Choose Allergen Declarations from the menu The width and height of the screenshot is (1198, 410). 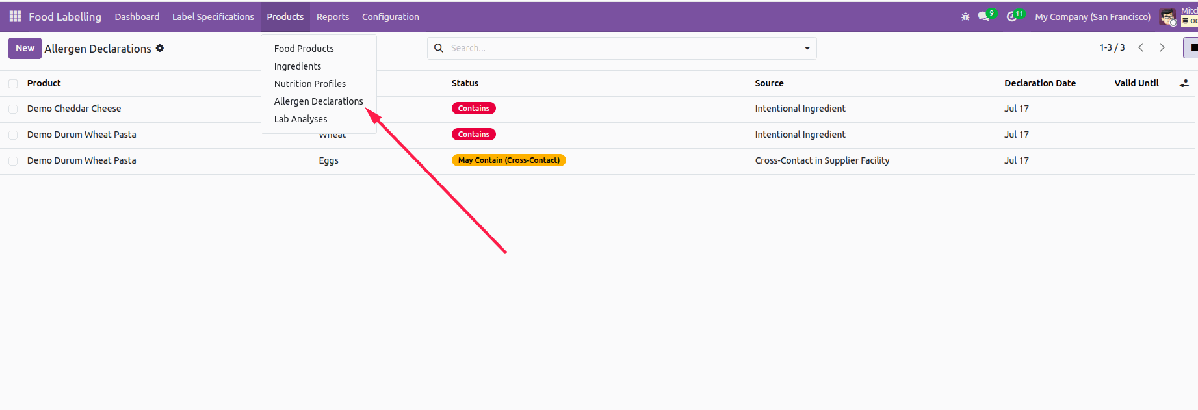coord(319,101)
